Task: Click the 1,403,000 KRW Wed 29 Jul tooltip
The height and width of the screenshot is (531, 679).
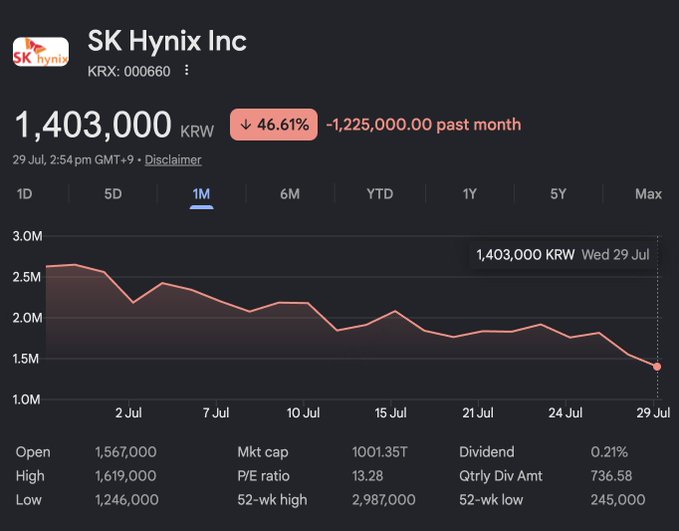Action: [x=563, y=255]
